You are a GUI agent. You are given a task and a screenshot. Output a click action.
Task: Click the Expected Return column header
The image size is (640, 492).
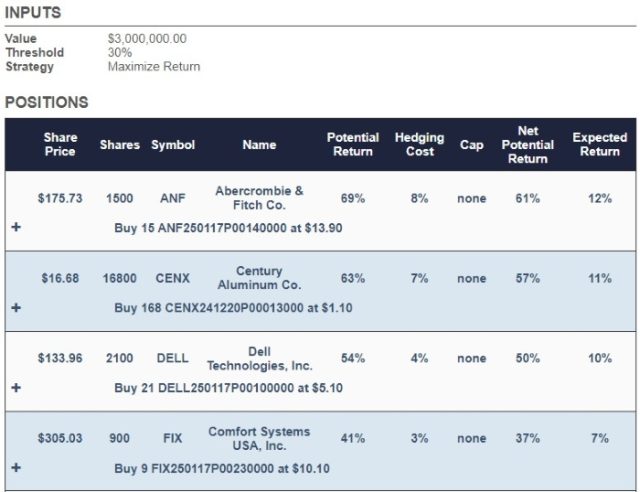coord(599,145)
